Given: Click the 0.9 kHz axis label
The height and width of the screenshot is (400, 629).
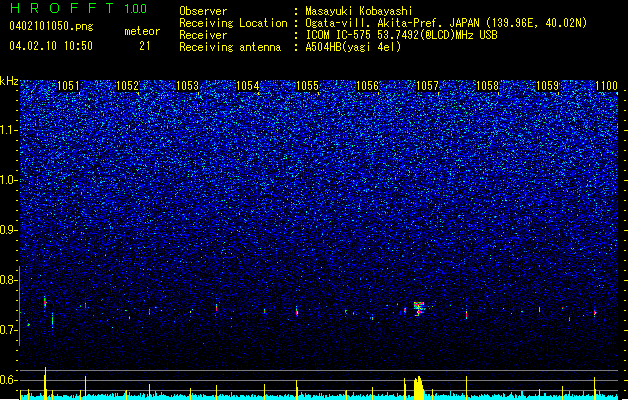Looking at the screenshot, I should [x=8, y=229].
